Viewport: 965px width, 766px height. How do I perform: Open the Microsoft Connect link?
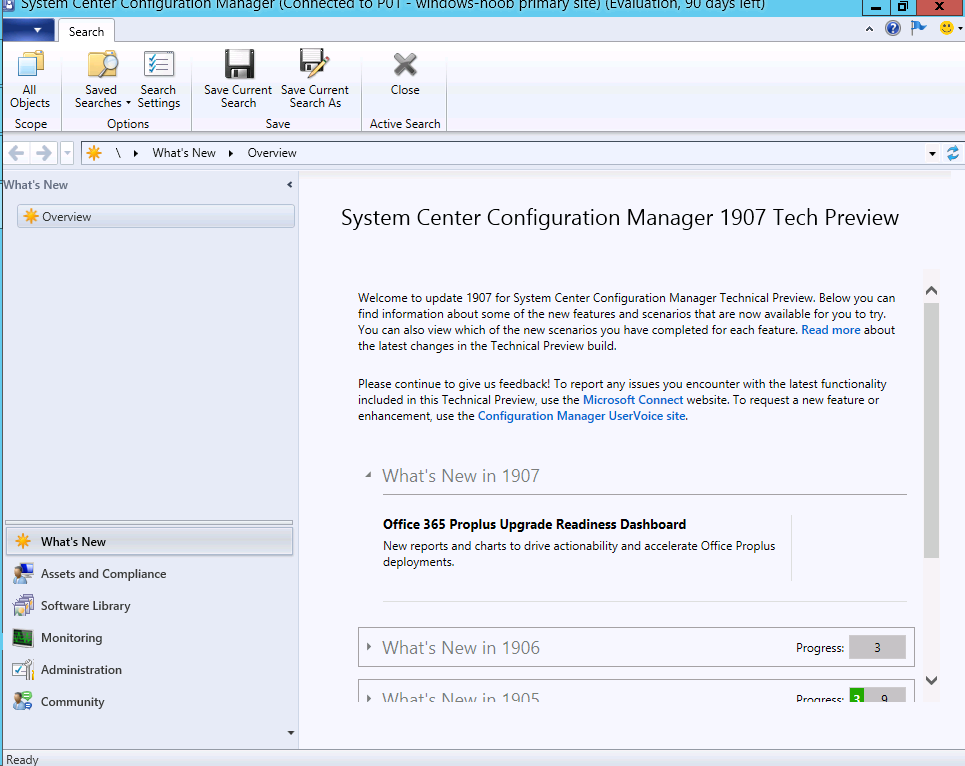click(x=633, y=400)
